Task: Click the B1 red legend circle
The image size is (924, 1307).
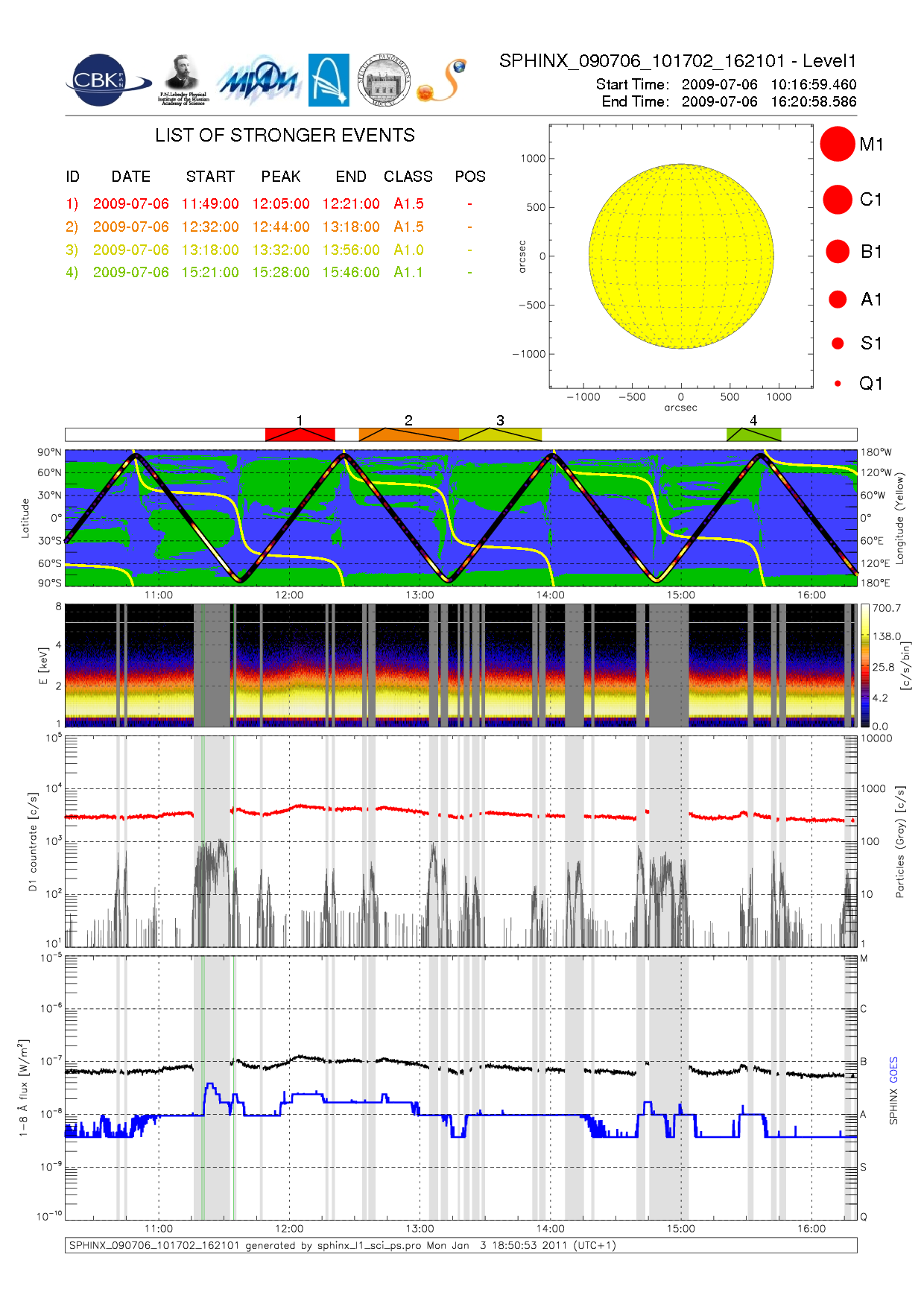Action: point(838,252)
